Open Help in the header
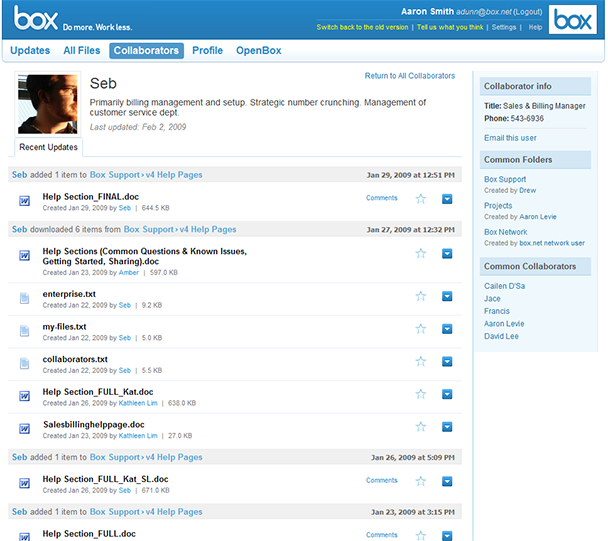608x541 pixels. click(x=535, y=27)
